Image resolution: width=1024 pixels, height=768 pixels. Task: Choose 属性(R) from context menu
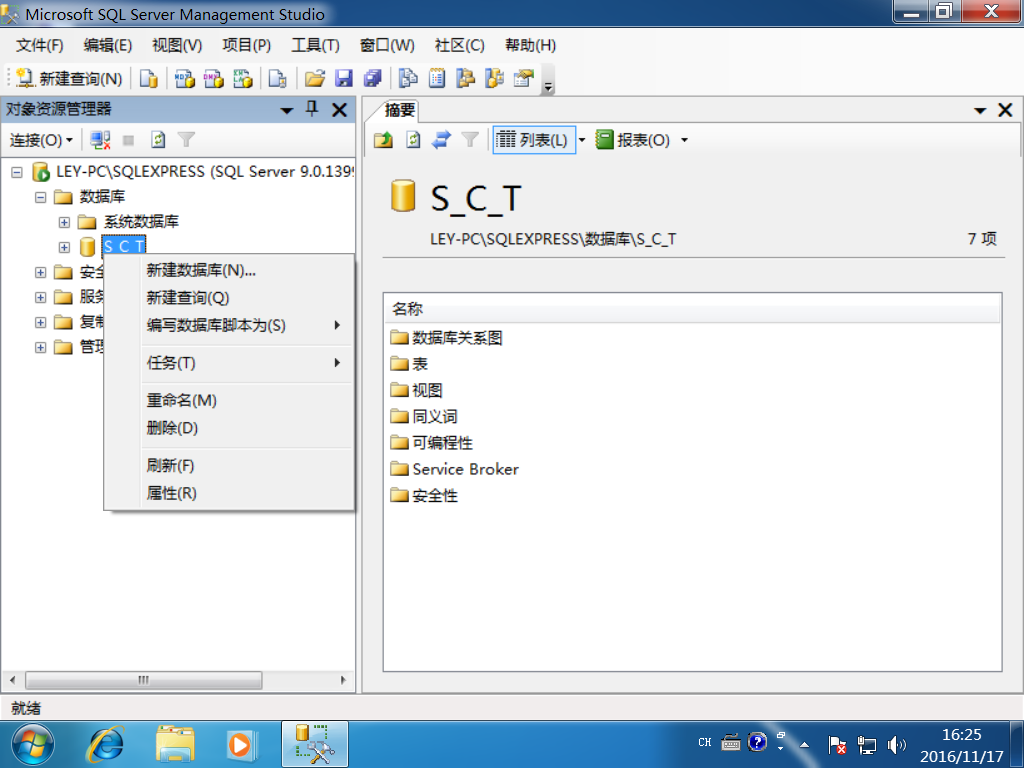pos(229,493)
